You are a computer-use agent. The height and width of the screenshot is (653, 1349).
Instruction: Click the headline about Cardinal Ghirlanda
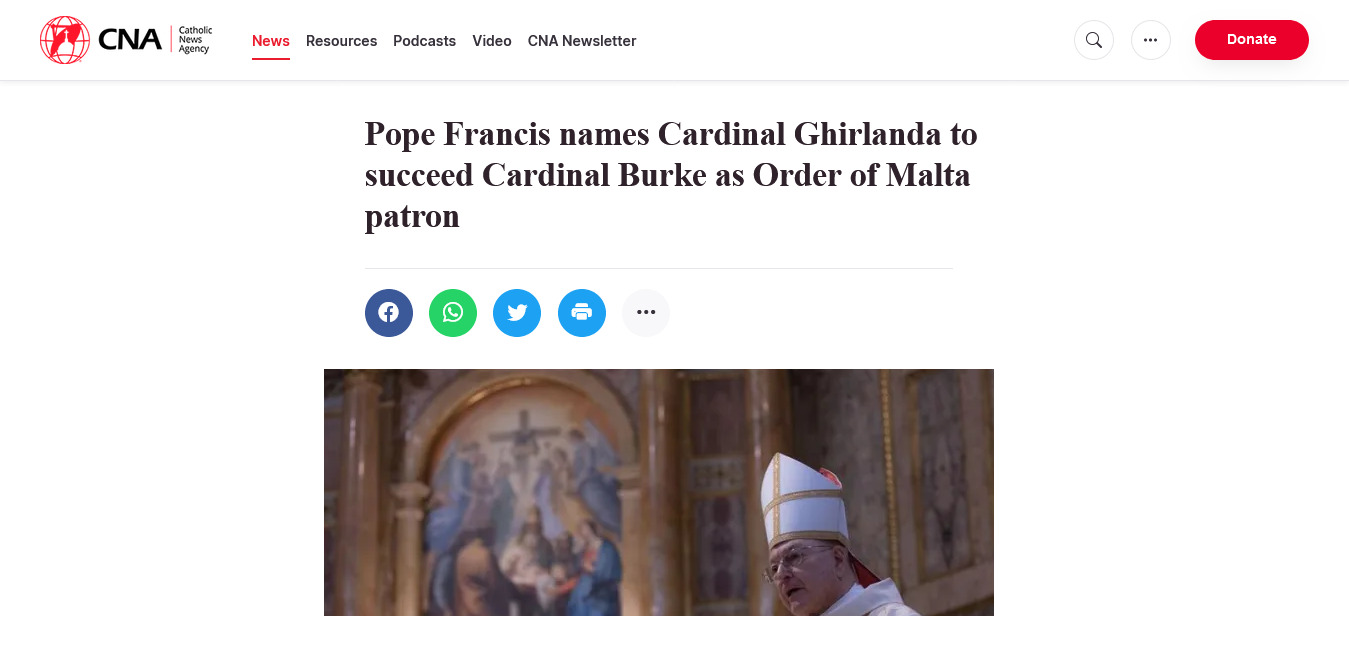(671, 175)
